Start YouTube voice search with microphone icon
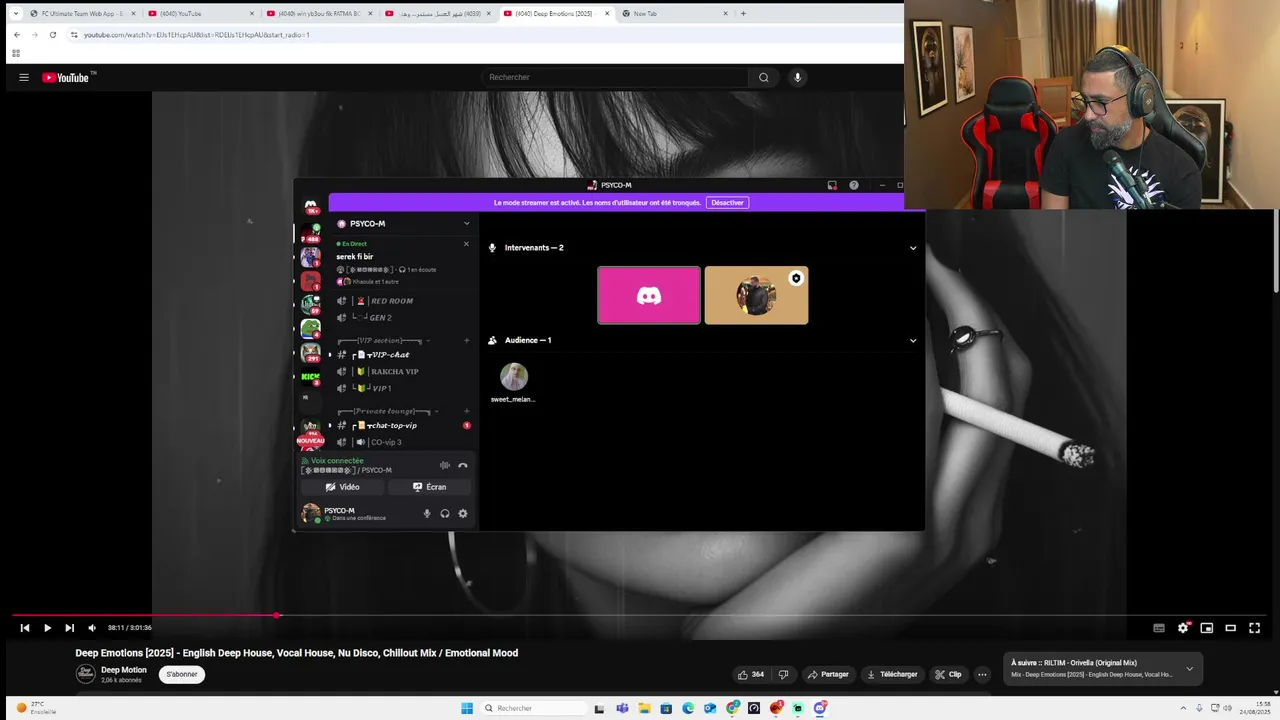1280x720 pixels. [797, 77]
